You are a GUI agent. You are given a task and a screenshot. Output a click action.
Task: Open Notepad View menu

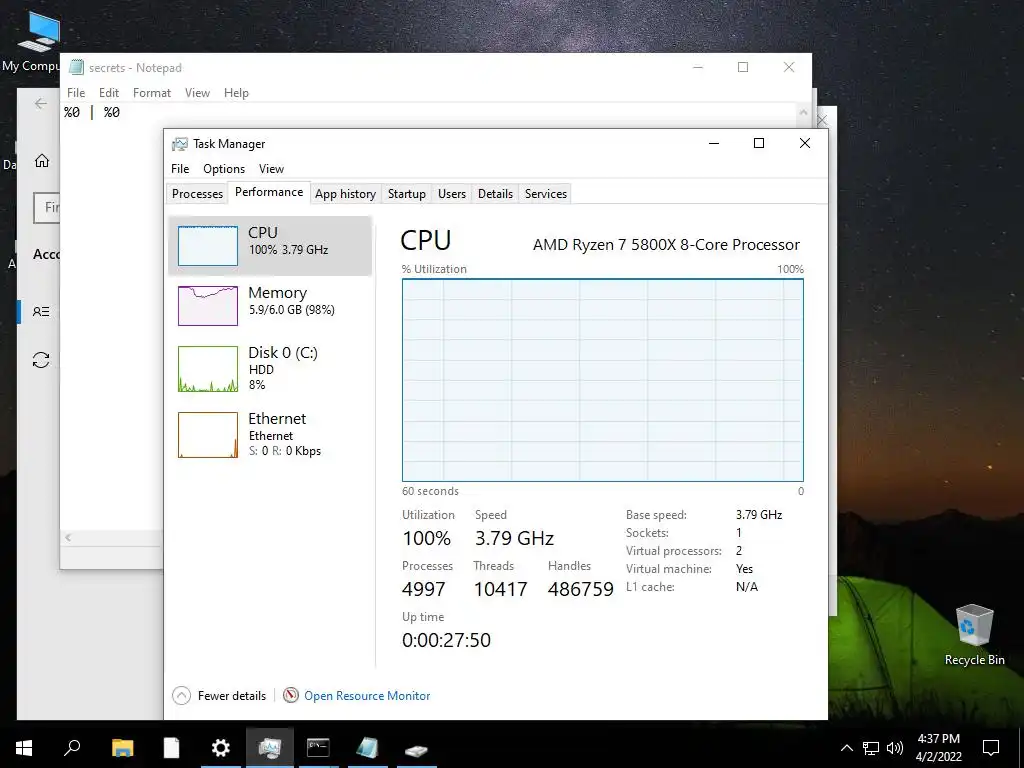click(x=197, y=93)
